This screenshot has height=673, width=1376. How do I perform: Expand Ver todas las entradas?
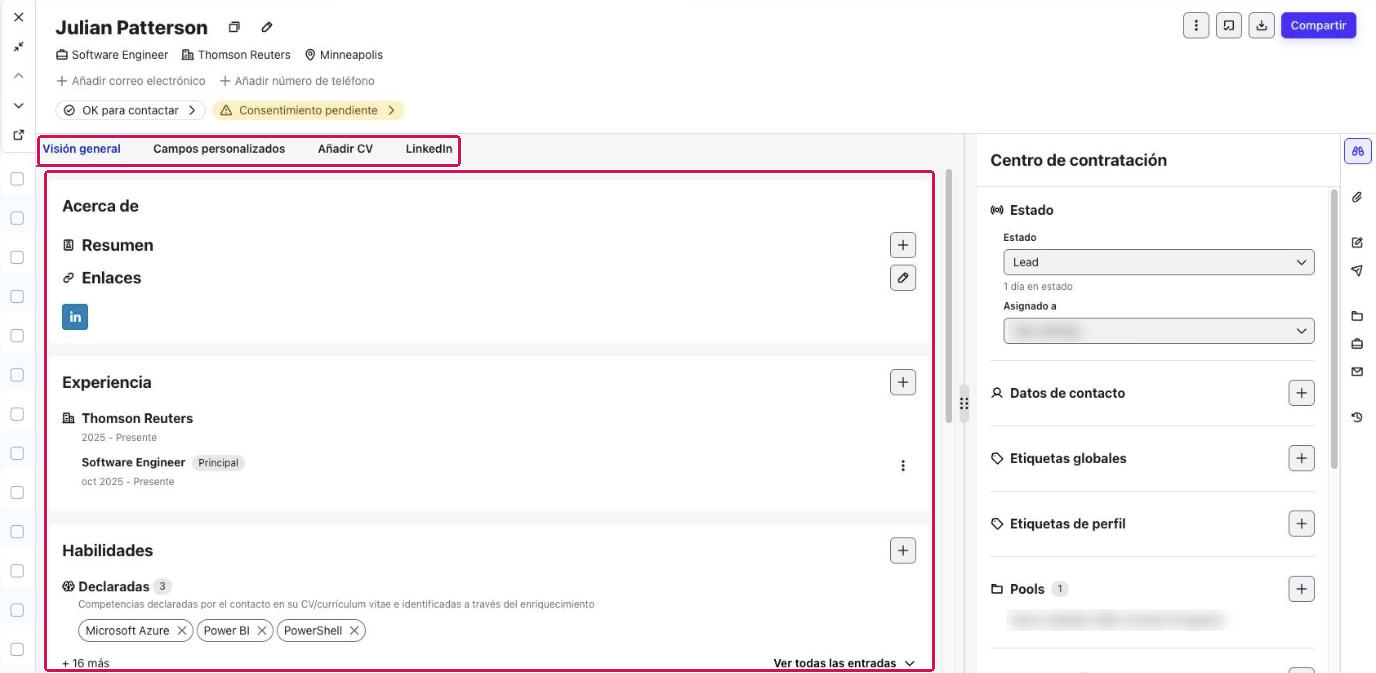click(x=844, y=663)
